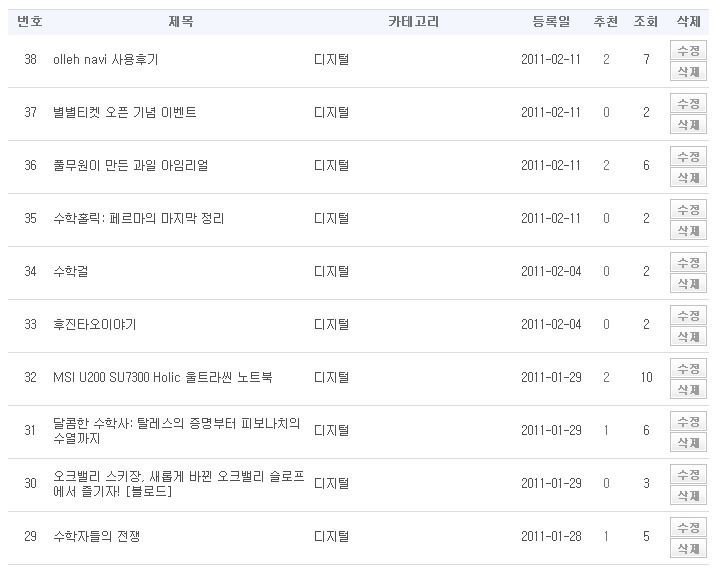
Task: Click 수정 button for post 38
Action: [688, 51]
